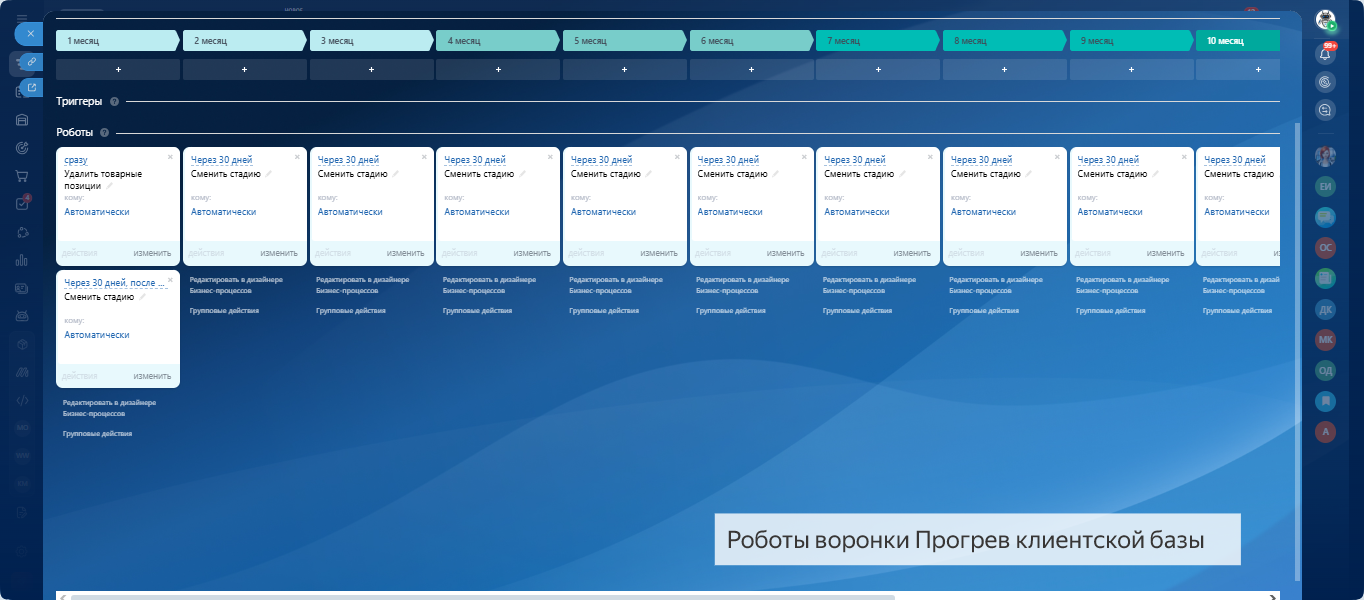The height and width of the screenshot is (600, 1364).
Task: Select the 7 месяц stage header
Action: [876, 41]
